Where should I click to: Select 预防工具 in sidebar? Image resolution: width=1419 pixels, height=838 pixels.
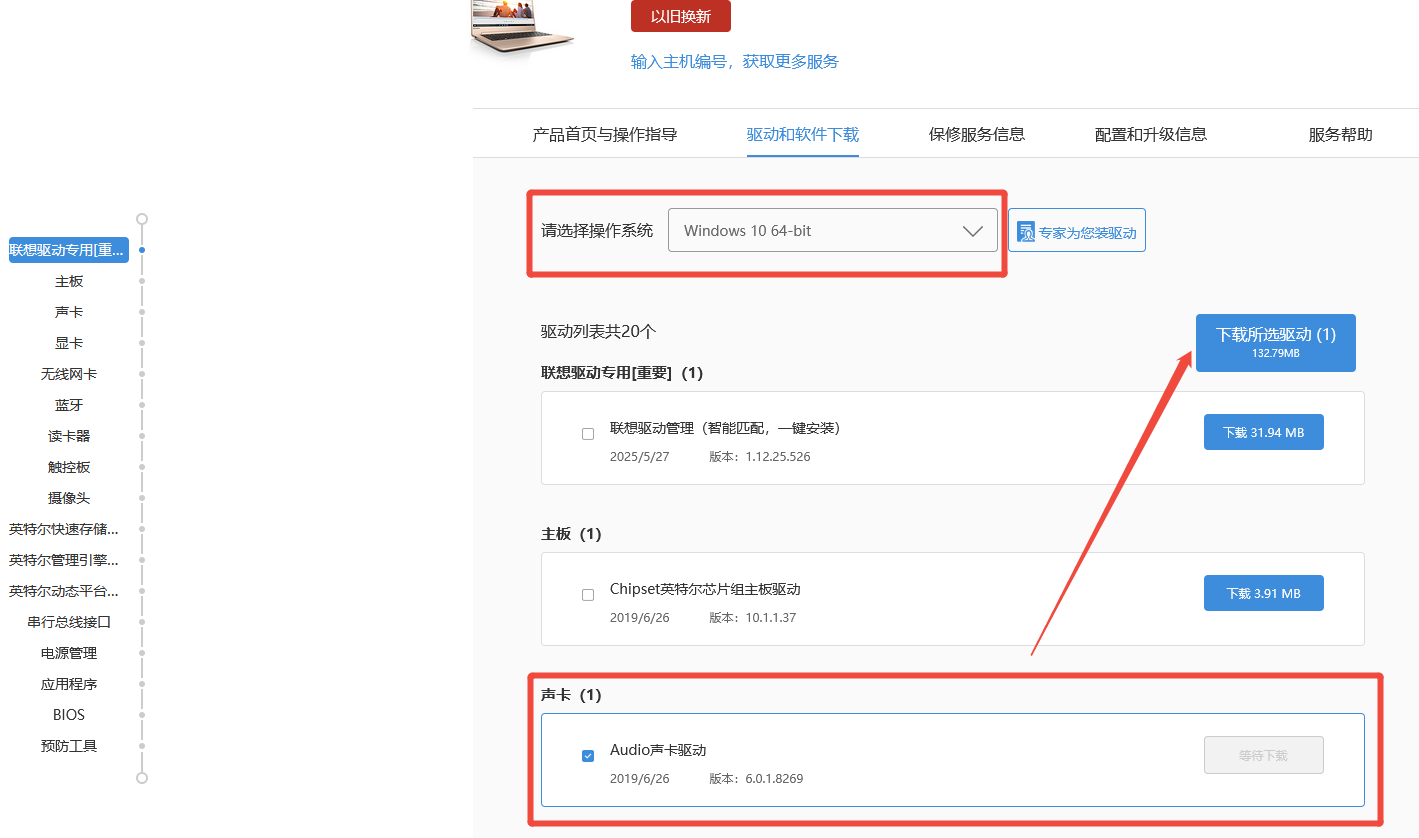point(69,746)
